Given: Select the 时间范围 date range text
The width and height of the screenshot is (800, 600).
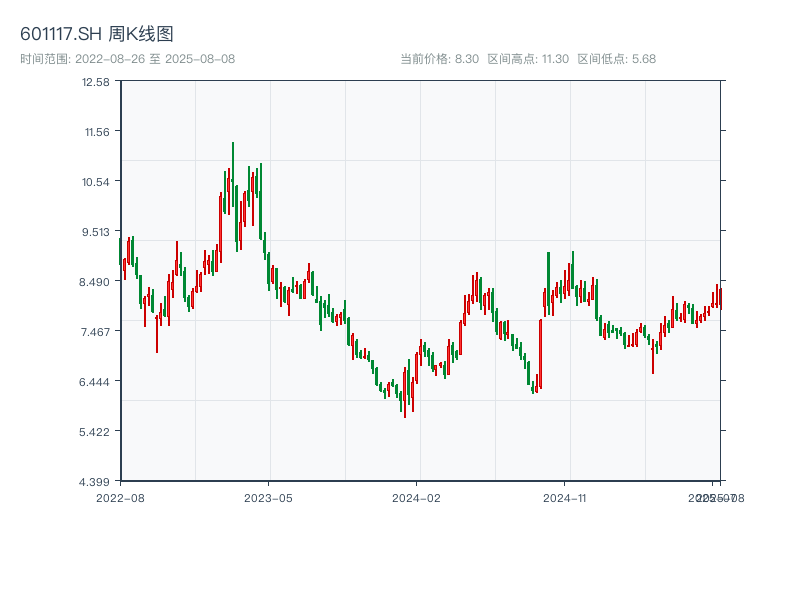Looking at the screenshot, I should 128,59.
